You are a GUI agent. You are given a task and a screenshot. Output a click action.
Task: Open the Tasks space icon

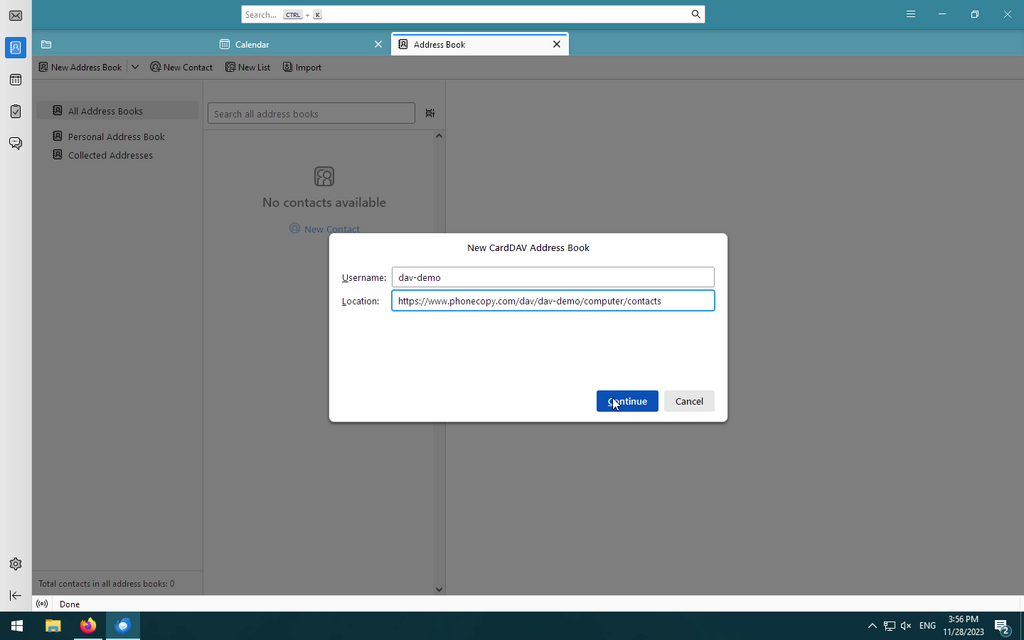[15, 111]
